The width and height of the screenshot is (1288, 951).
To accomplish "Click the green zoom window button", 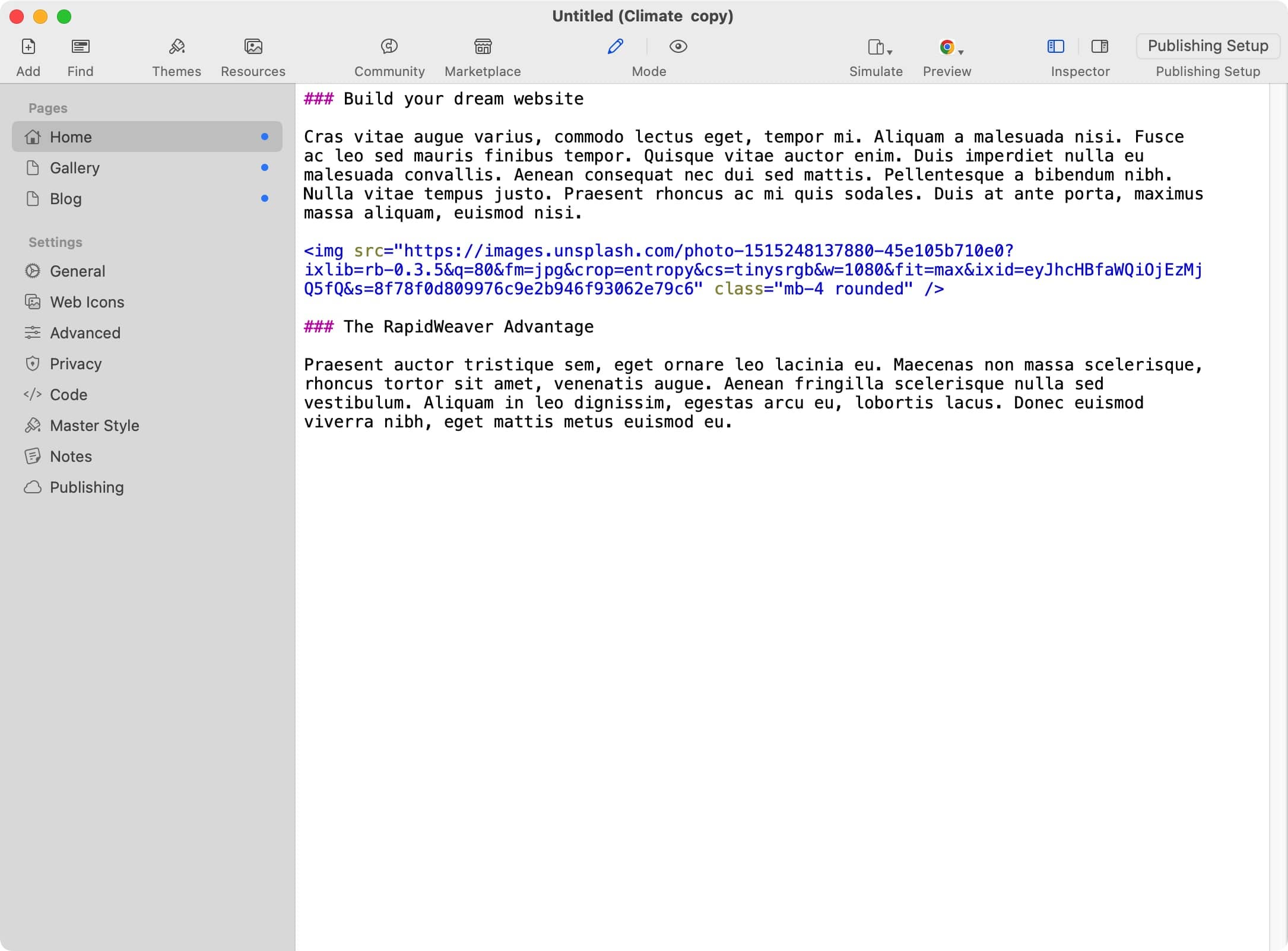I will pyautogui.click(x=64, y=16).
